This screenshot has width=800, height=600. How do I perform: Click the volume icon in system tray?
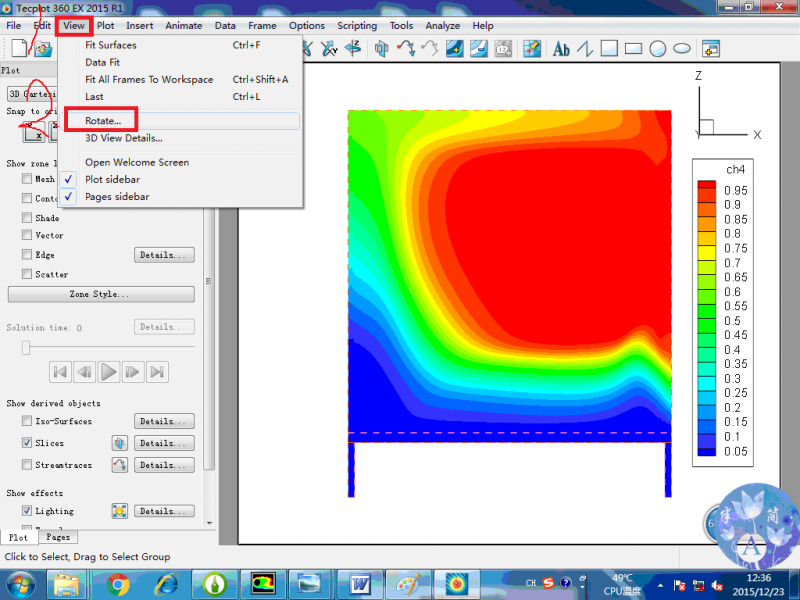point(718,585)
